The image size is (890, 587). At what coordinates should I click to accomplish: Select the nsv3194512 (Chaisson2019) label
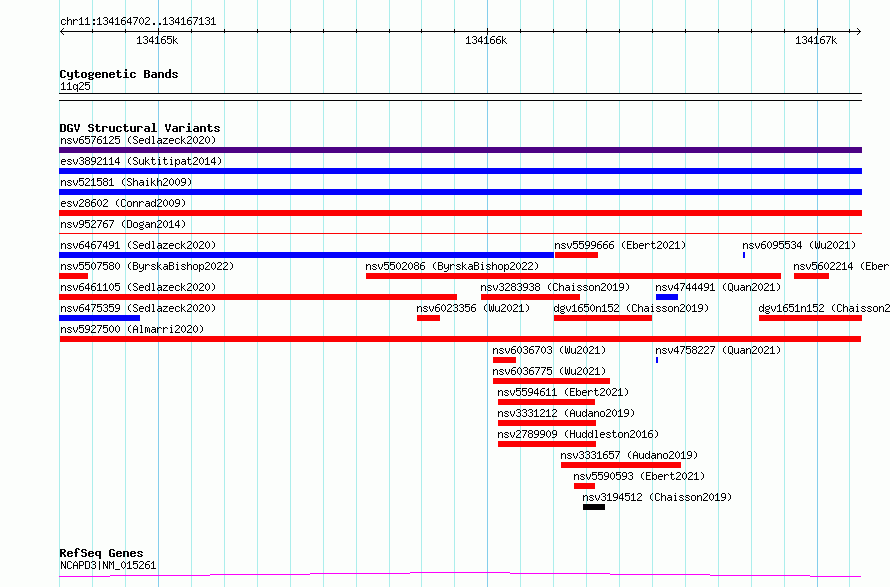pyautogui.click(x=657, y=497)
